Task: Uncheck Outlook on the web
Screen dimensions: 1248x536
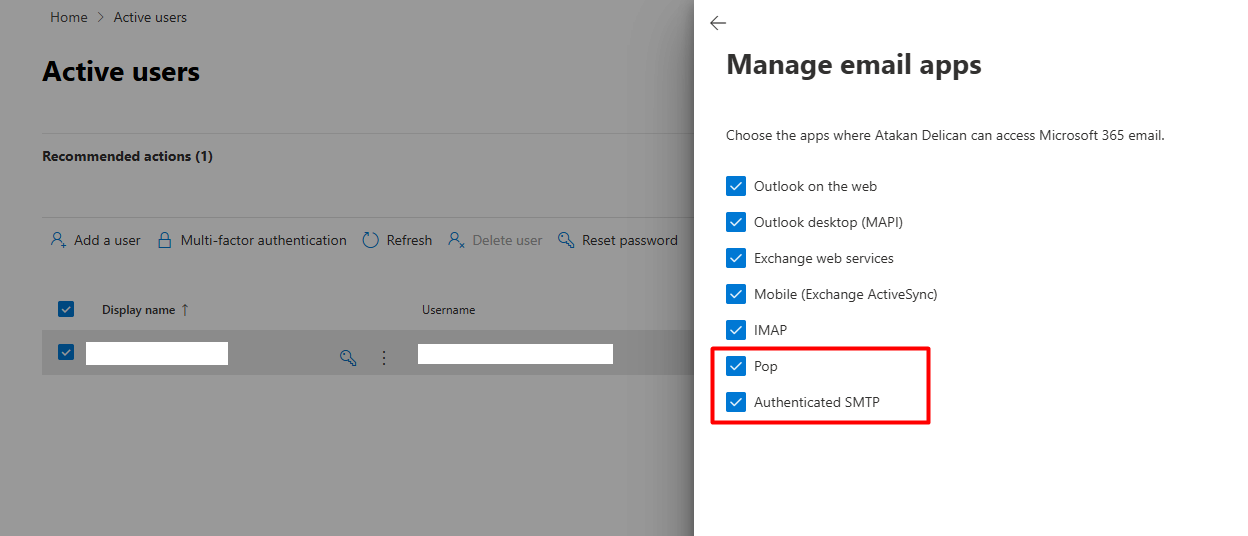Action: [x=736, y=186]
